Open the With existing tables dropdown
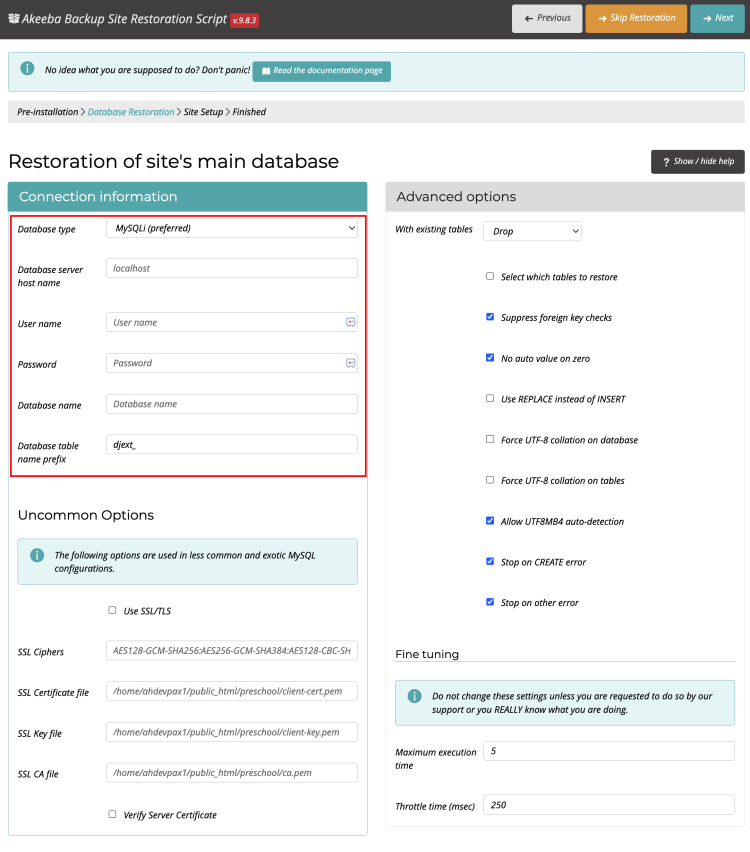The width and height of the screenshot is (750, 852). click(532, 231)
